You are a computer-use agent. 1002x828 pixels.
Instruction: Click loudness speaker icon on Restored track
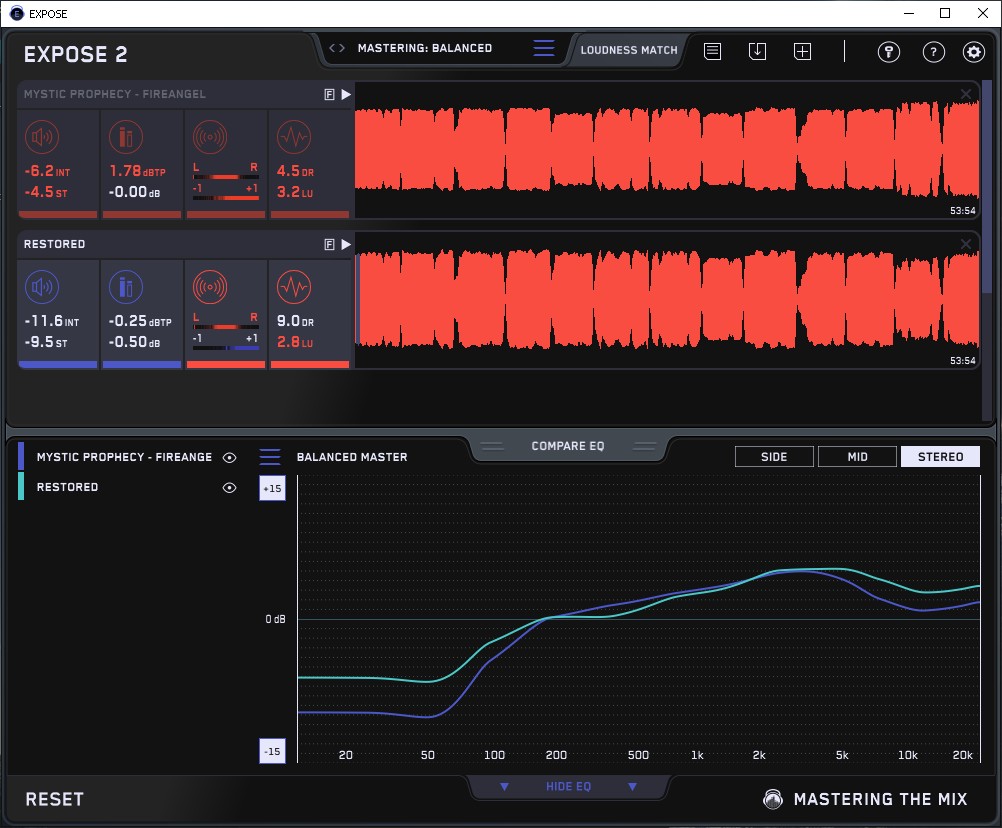42,288
